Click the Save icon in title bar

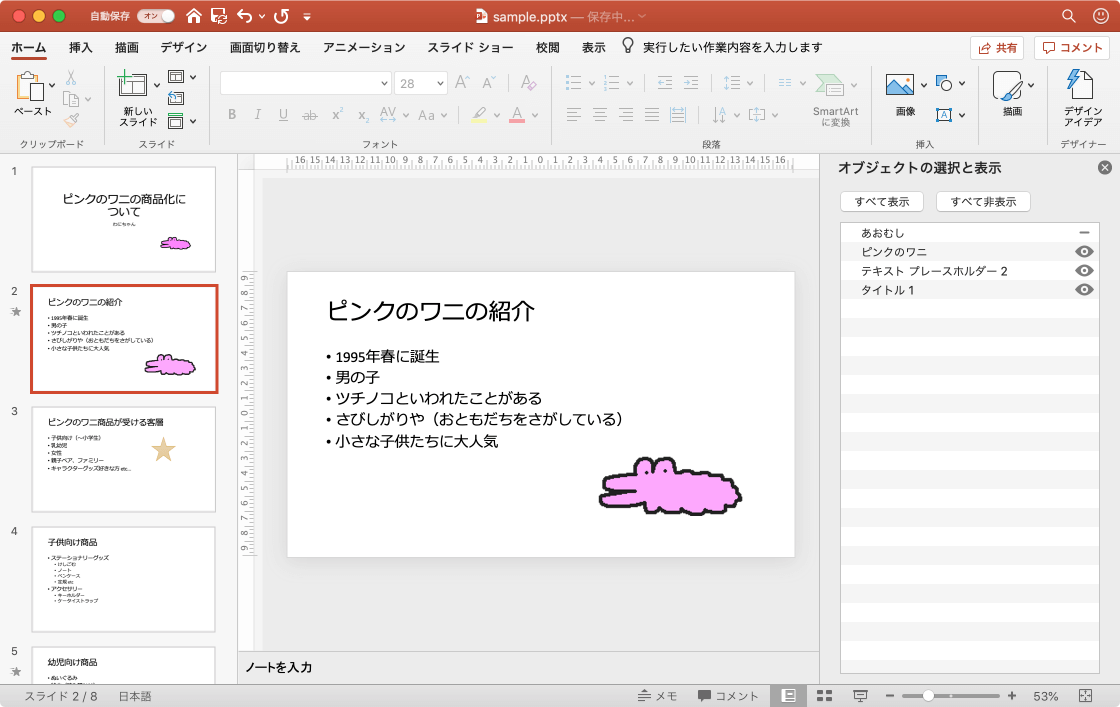[218, 16]
